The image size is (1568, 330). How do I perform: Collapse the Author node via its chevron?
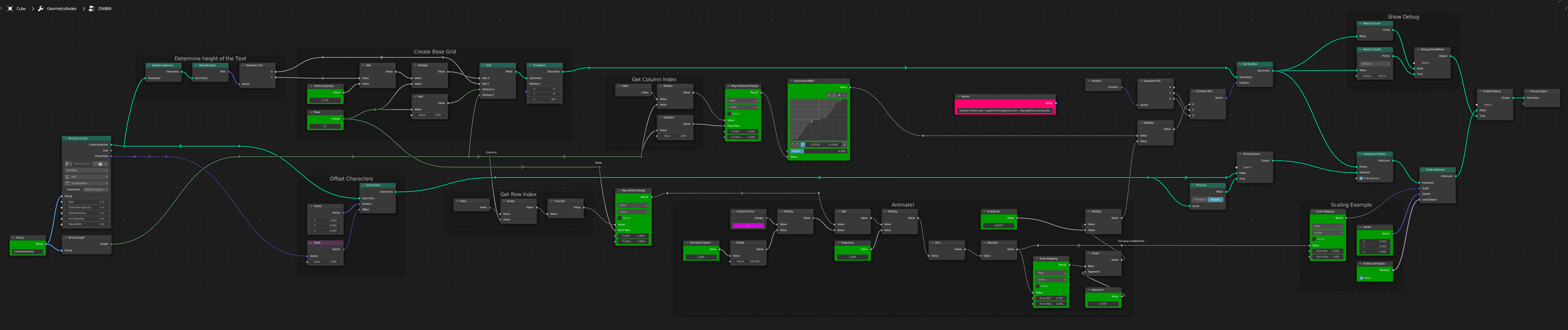[x=959, y=96]
